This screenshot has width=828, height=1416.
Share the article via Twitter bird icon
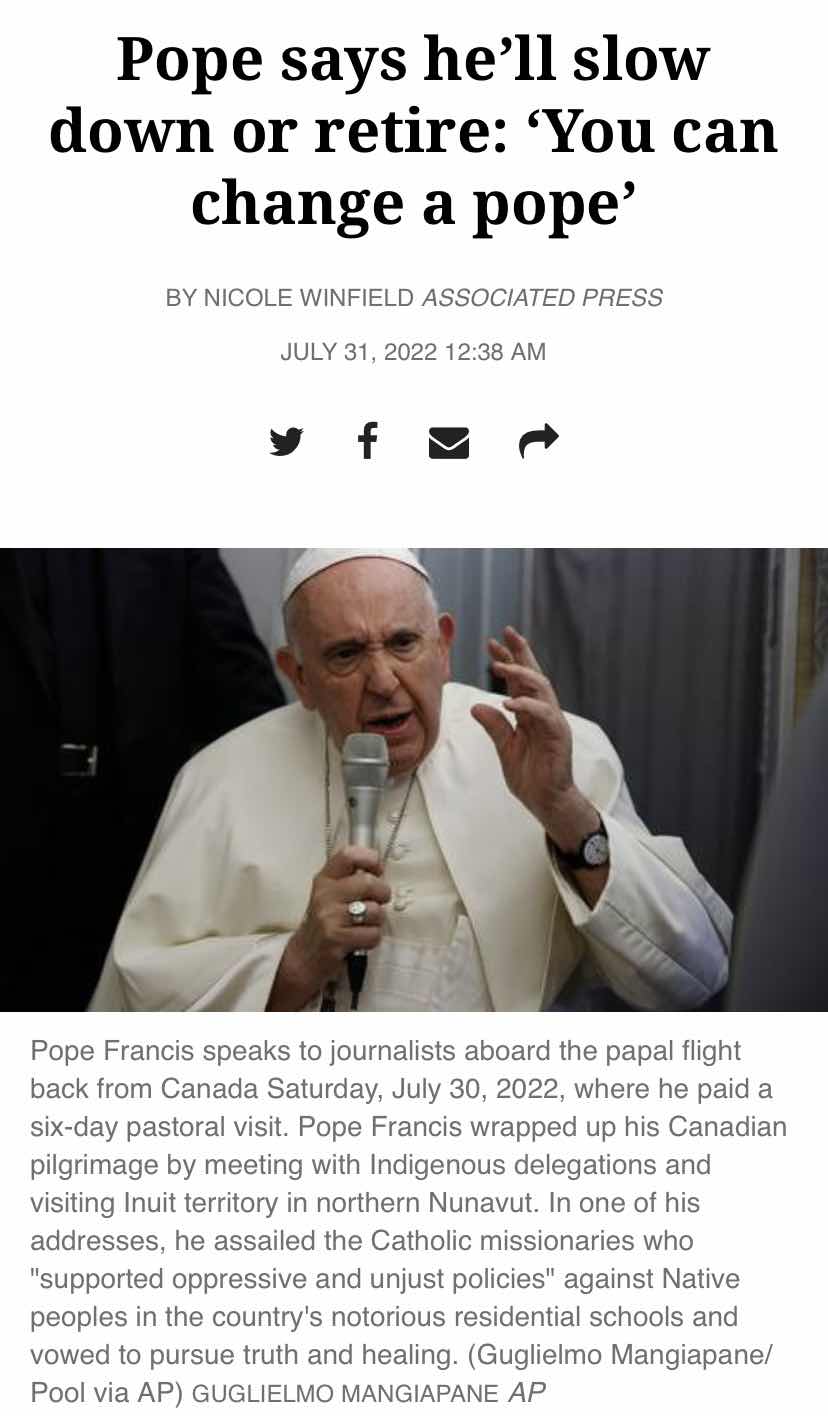[286, 441]
